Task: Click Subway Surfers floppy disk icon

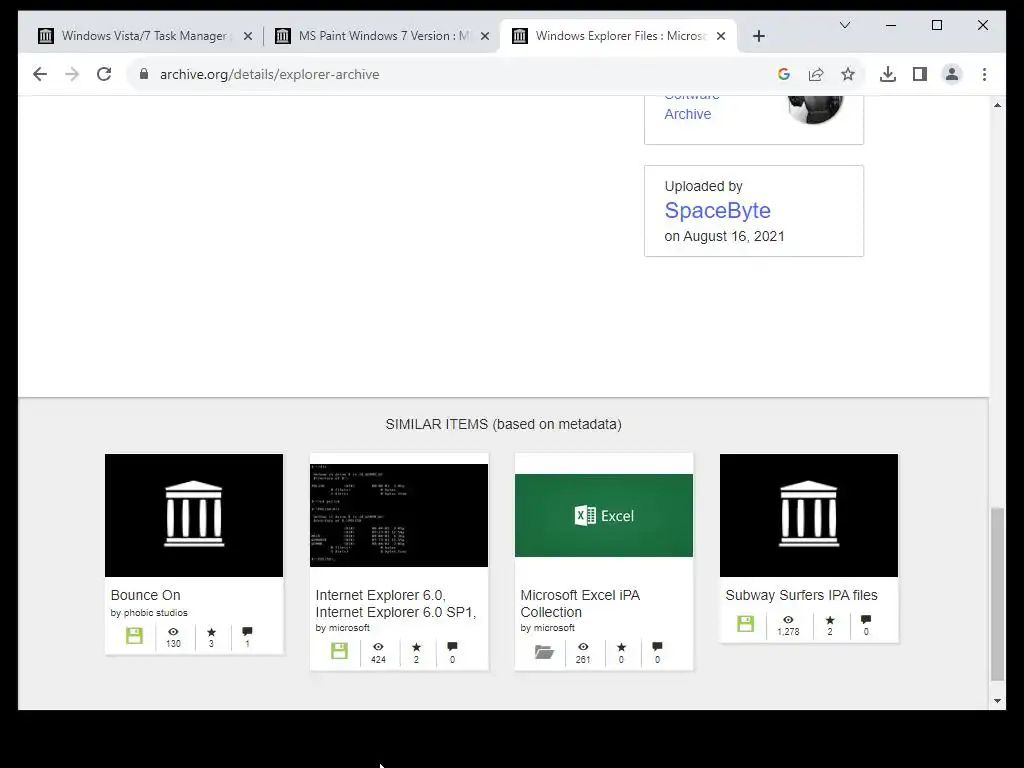Action: [x=746, y=623]
